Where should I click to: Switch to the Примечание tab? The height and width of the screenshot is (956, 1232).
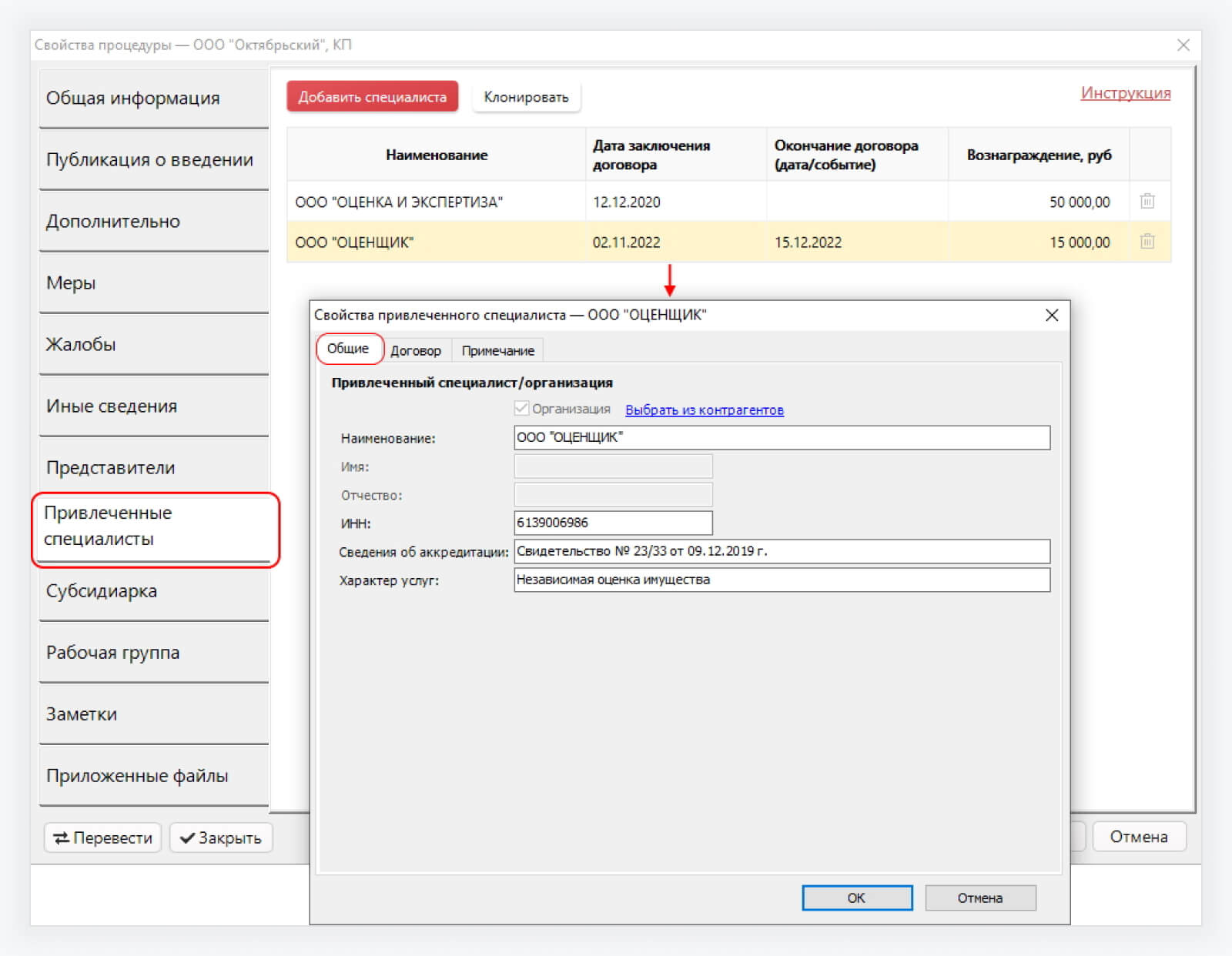coord(498,351)
